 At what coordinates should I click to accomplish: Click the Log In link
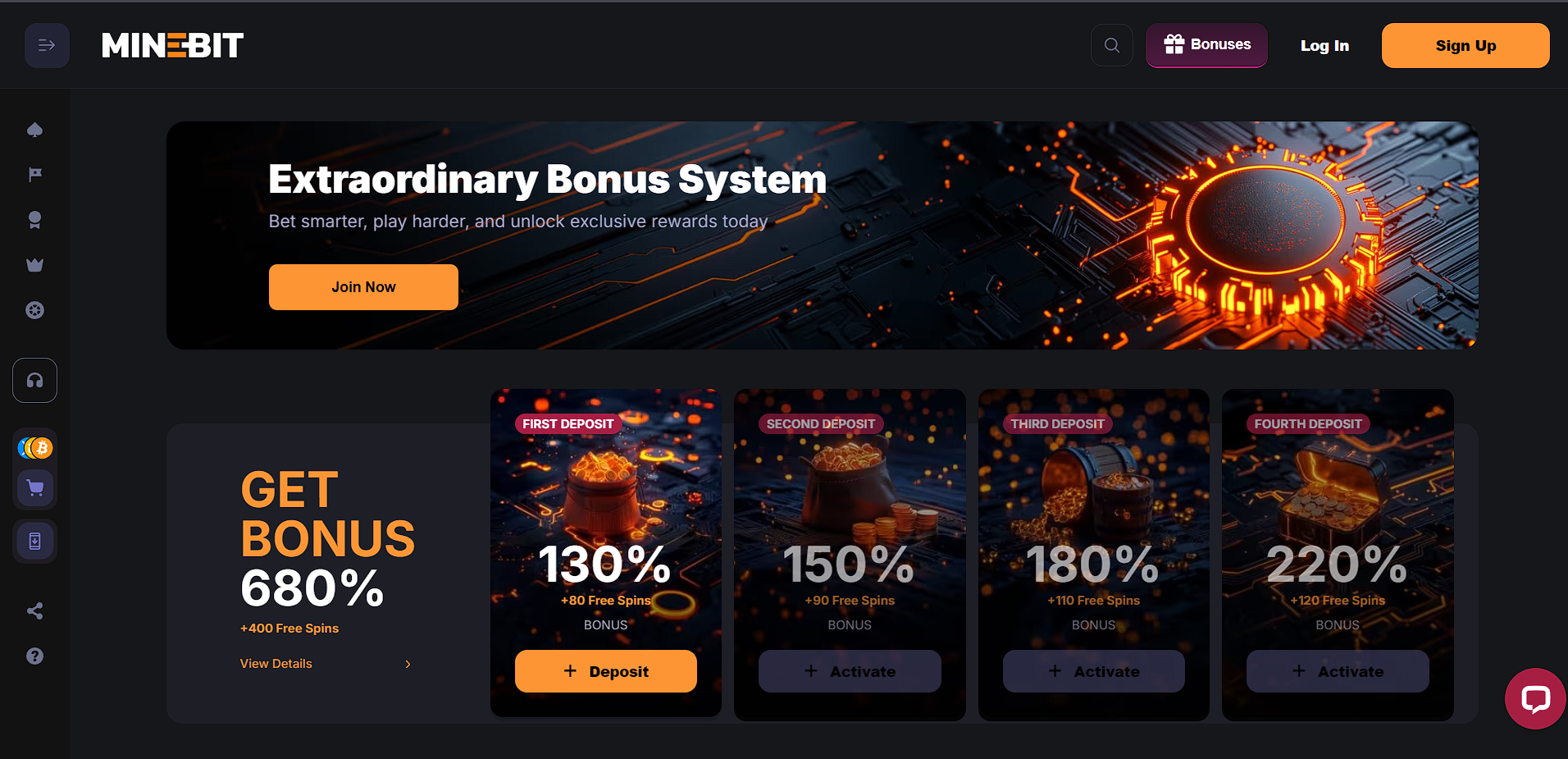(1324, 46)
